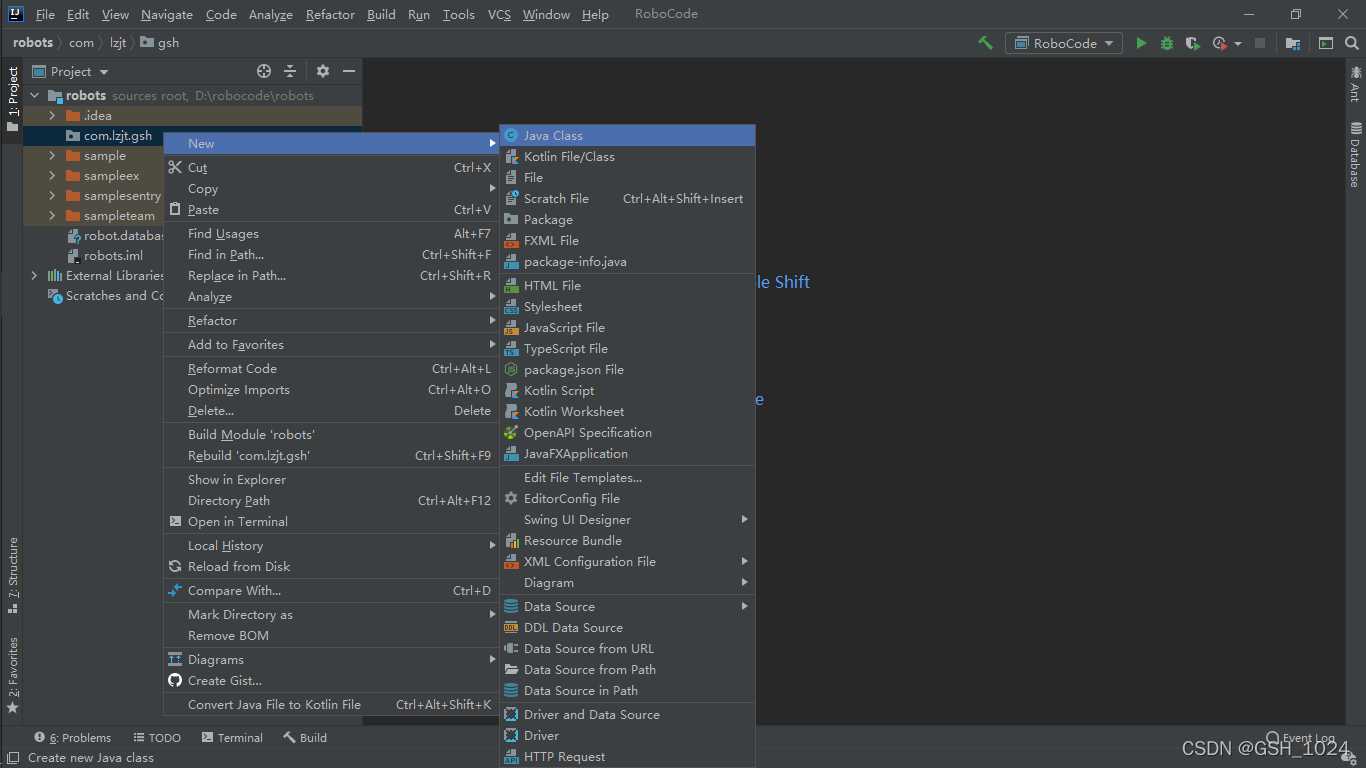The width and height of the screenshot is (1366, 768).
Task: Select Edit File Templates...
Action: click(627, 478)
